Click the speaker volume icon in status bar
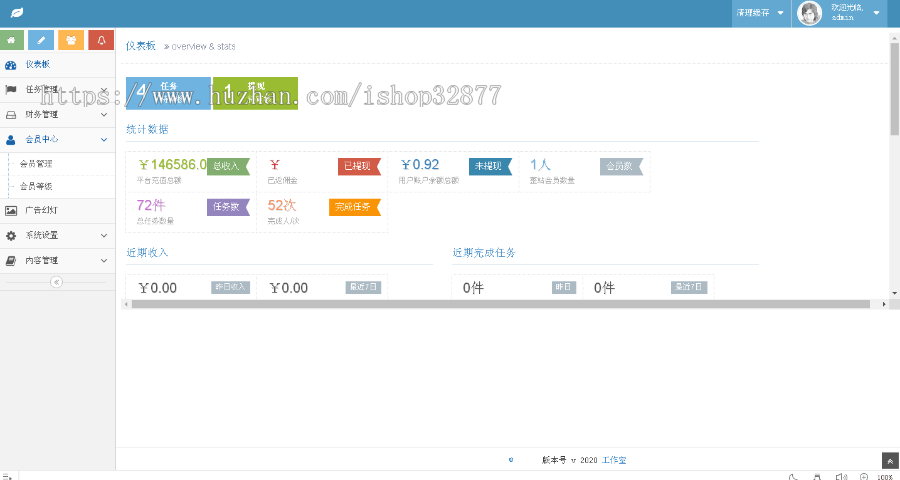Screen dimensions: 900x480 coord(841,476)
